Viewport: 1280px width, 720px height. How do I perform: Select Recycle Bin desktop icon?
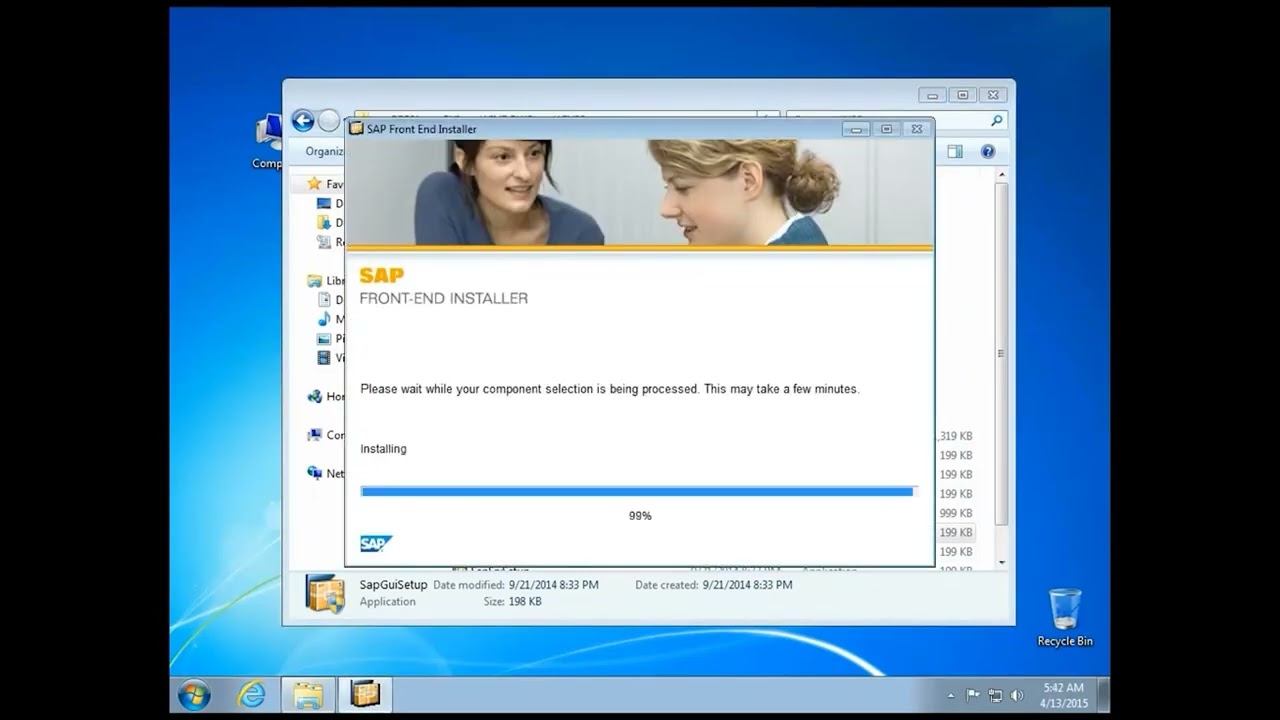[1065, 618]
